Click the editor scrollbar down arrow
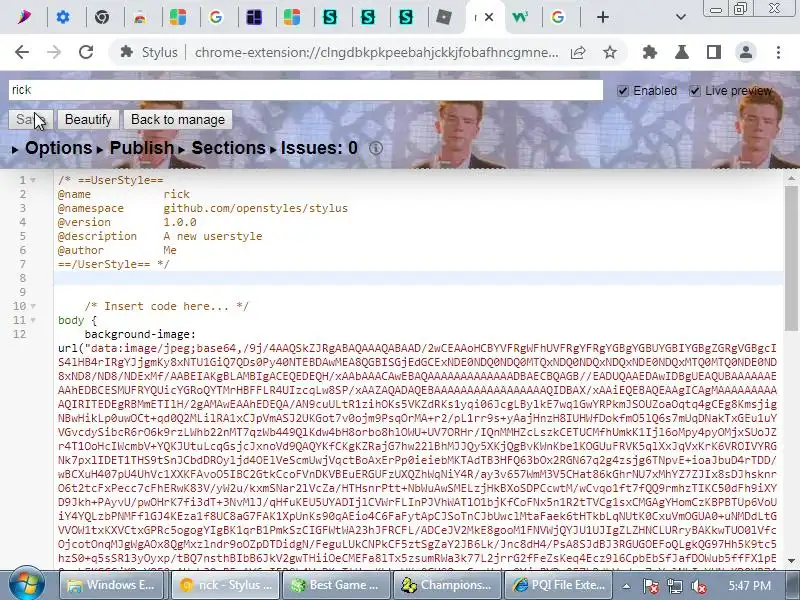This screenshot has width=800, height=600. click(791, 560)
